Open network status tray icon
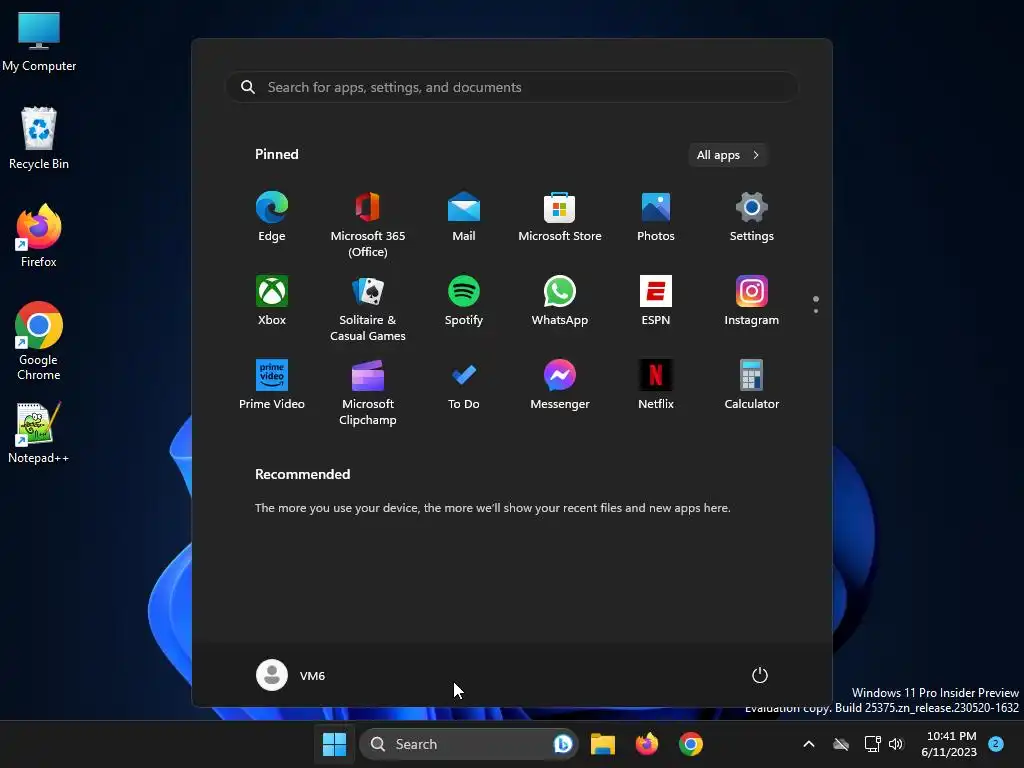Screen dimensions: 1024x768 pyautogui.click(x=872, y=744)
